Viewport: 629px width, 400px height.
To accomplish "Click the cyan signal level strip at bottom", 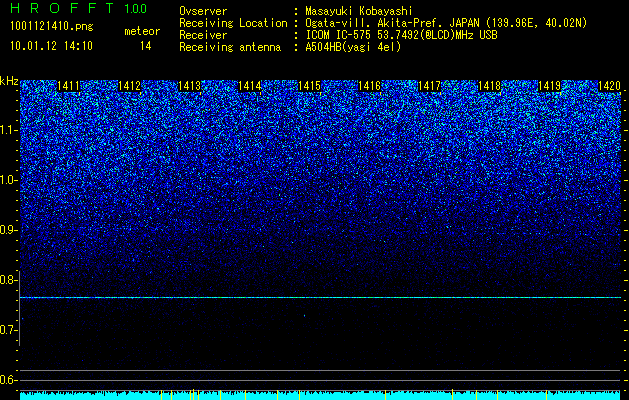I will click(x=320, y=396).
